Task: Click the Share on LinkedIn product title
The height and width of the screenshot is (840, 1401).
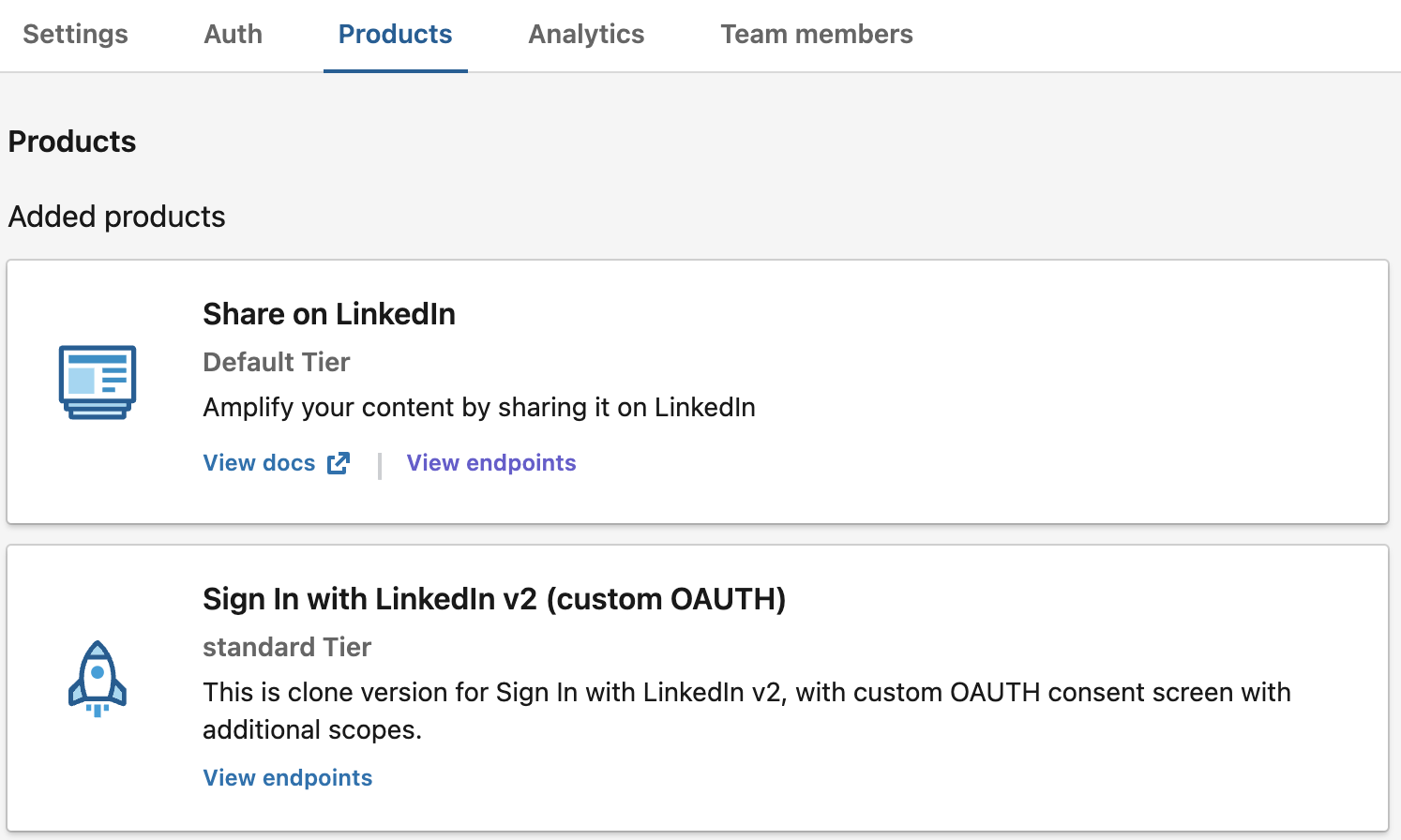Action: [x=329, y=314]
